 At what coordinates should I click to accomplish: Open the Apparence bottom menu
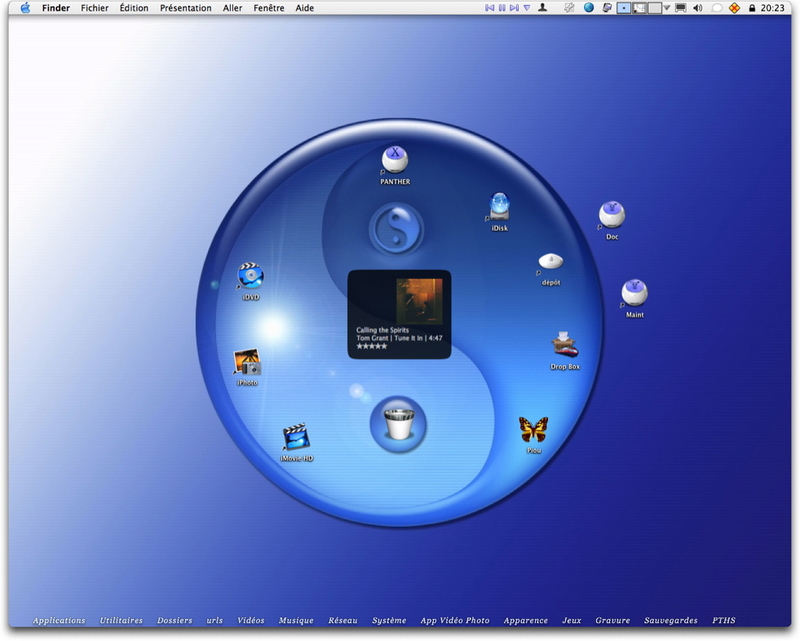pyautogui.click(x=526, y=621)
